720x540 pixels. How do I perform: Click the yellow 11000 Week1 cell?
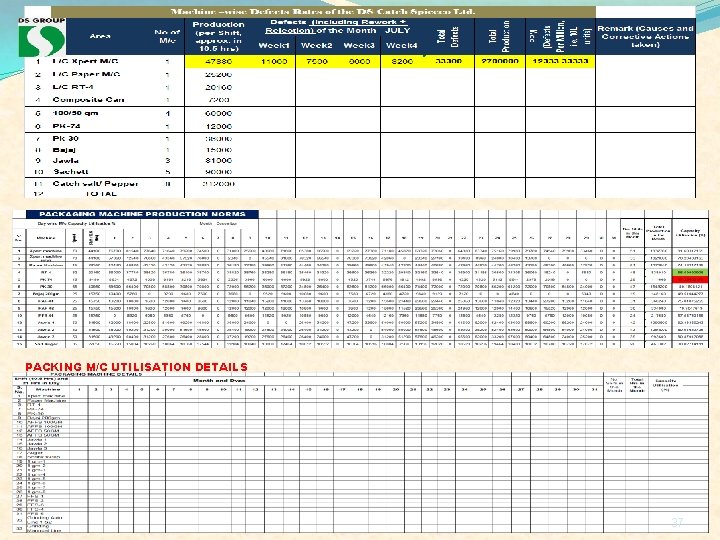coord(274,61)
